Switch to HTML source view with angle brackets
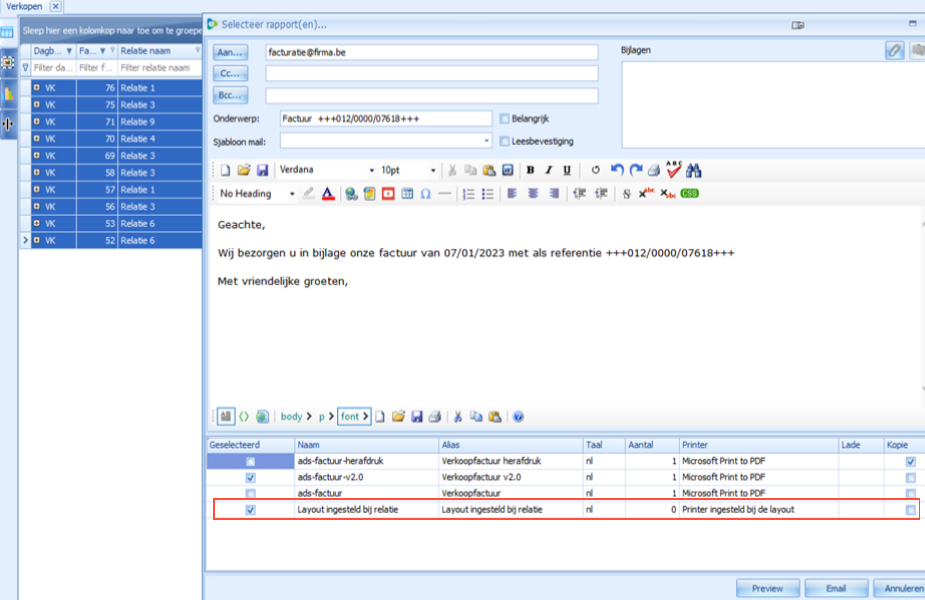The height and width of the screenshot is (600, 925). [244, 417]
